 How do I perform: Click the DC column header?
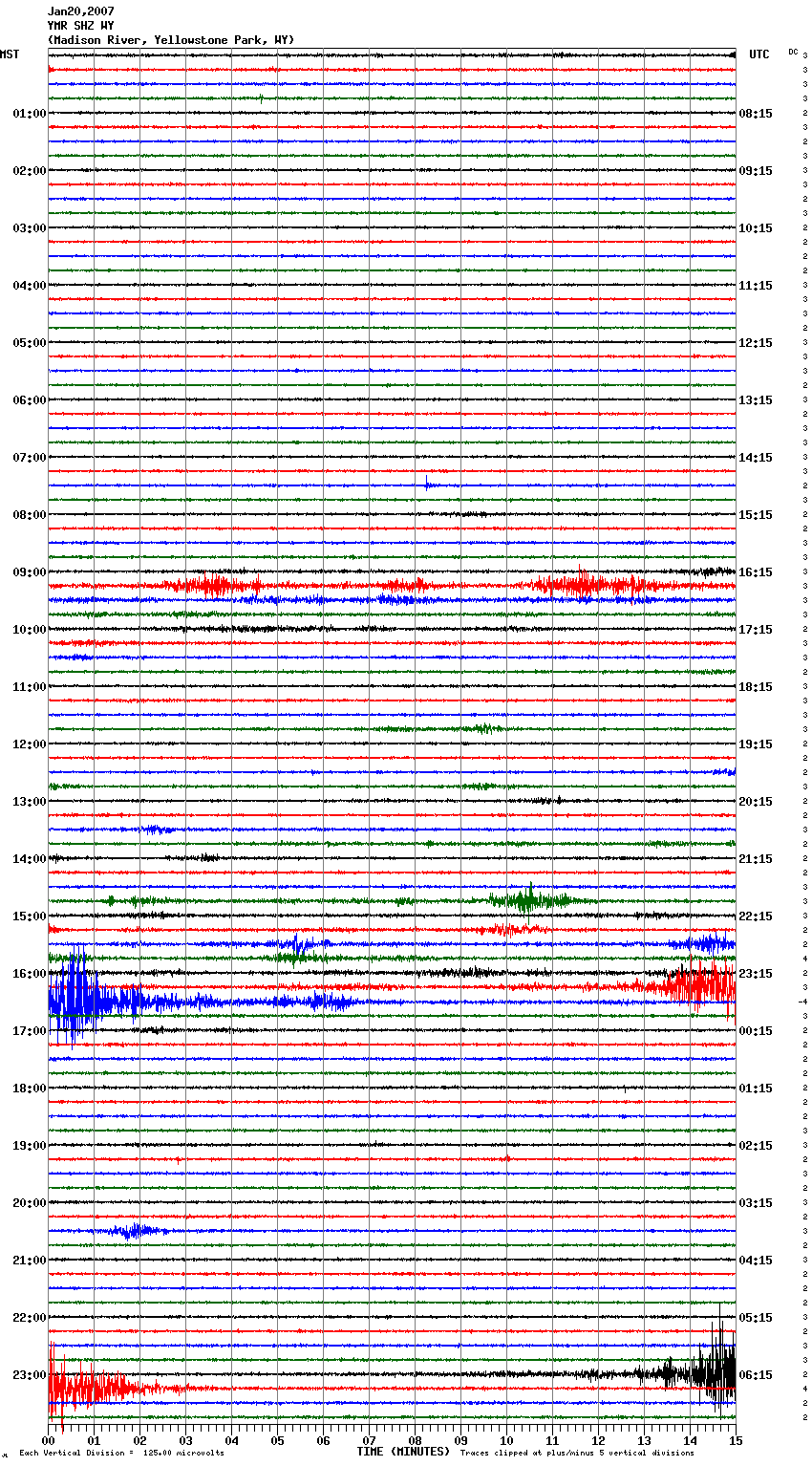(793, 52)
